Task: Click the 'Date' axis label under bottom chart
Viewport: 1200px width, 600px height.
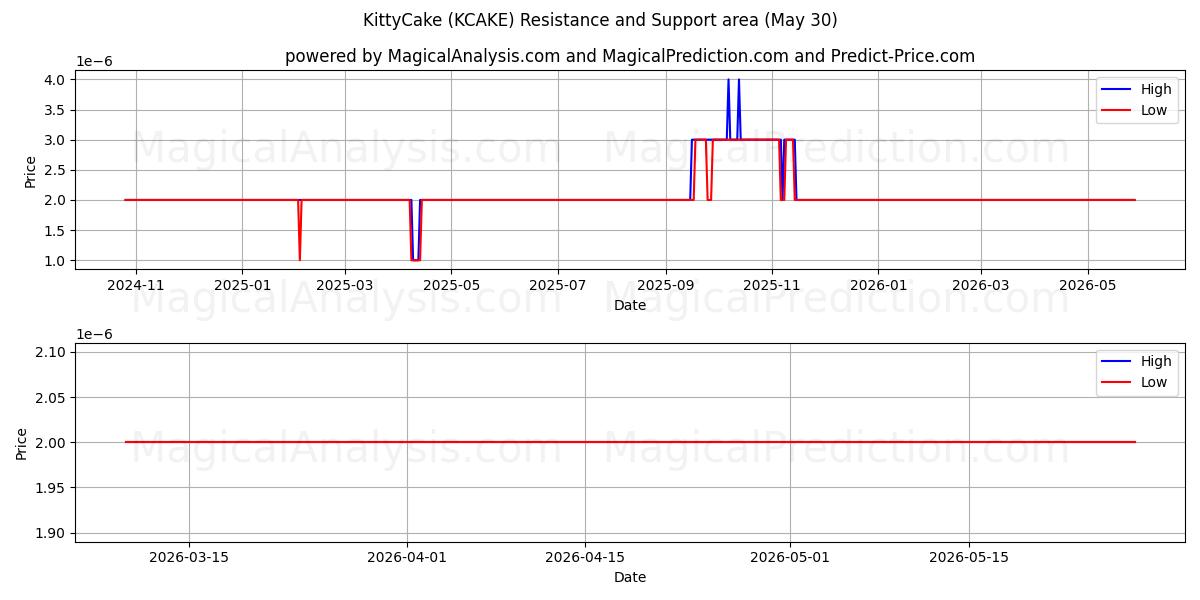Action: [x=630, y=577]
